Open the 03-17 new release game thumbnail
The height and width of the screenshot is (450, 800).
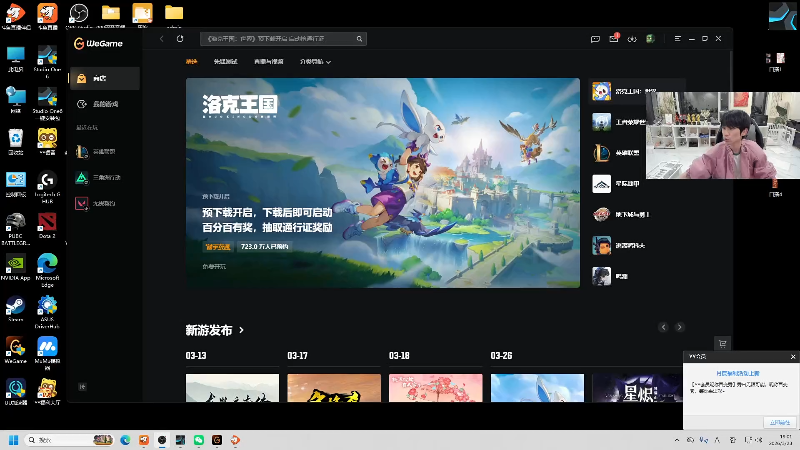334,388
